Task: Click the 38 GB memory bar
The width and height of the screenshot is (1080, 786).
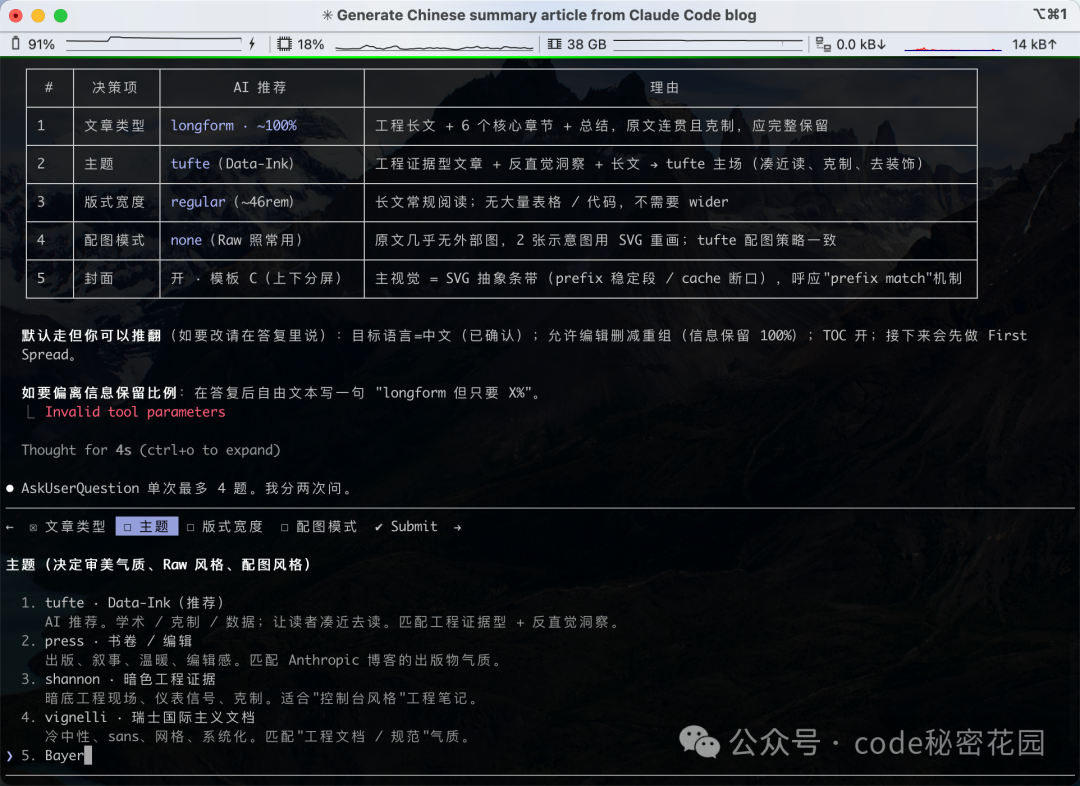Action: (x=707, y=44)
